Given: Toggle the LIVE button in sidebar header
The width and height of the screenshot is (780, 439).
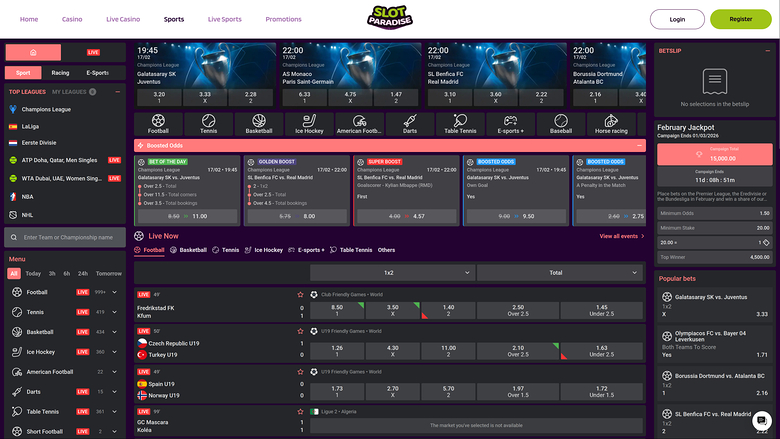Looking at the screenshot, I should click(94, 52).
